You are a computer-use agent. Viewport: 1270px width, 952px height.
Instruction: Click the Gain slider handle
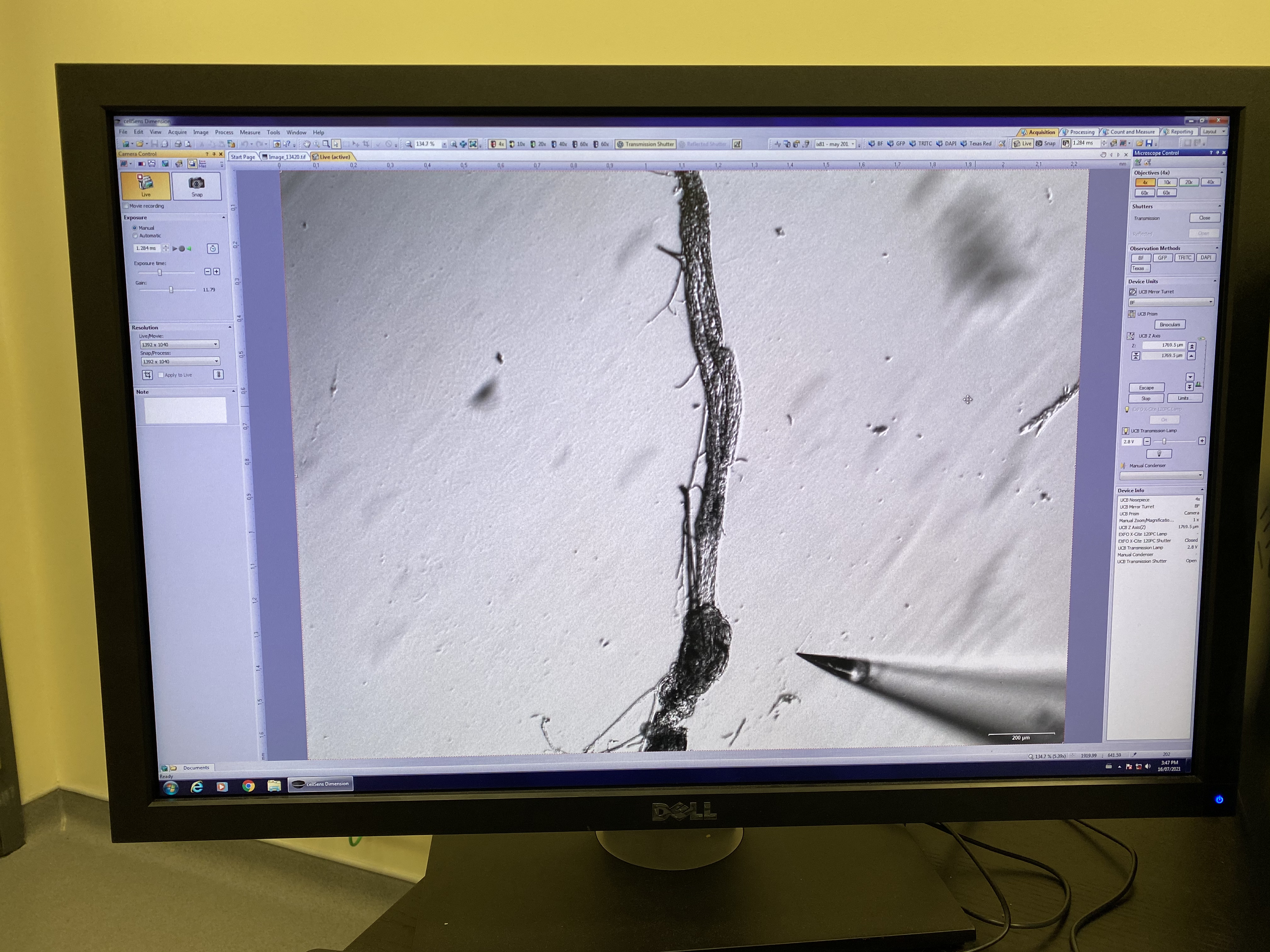pyautogui.click(x=171, y=290)
